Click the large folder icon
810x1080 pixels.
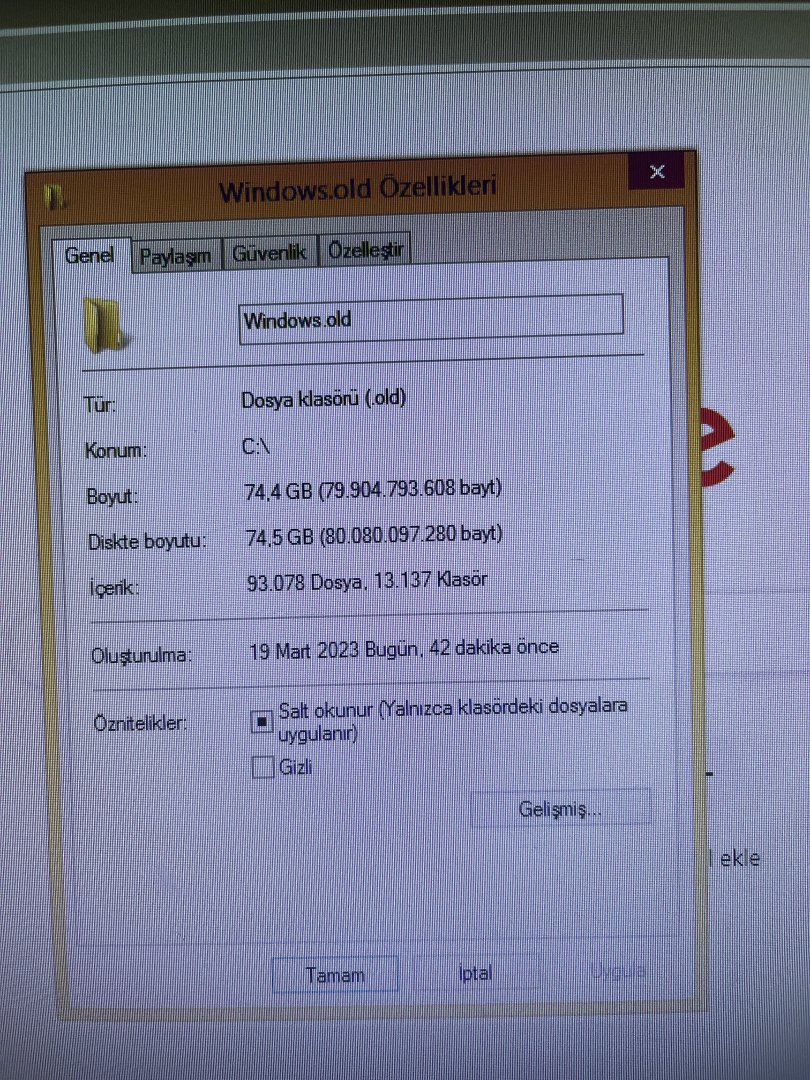coord(105,324)
